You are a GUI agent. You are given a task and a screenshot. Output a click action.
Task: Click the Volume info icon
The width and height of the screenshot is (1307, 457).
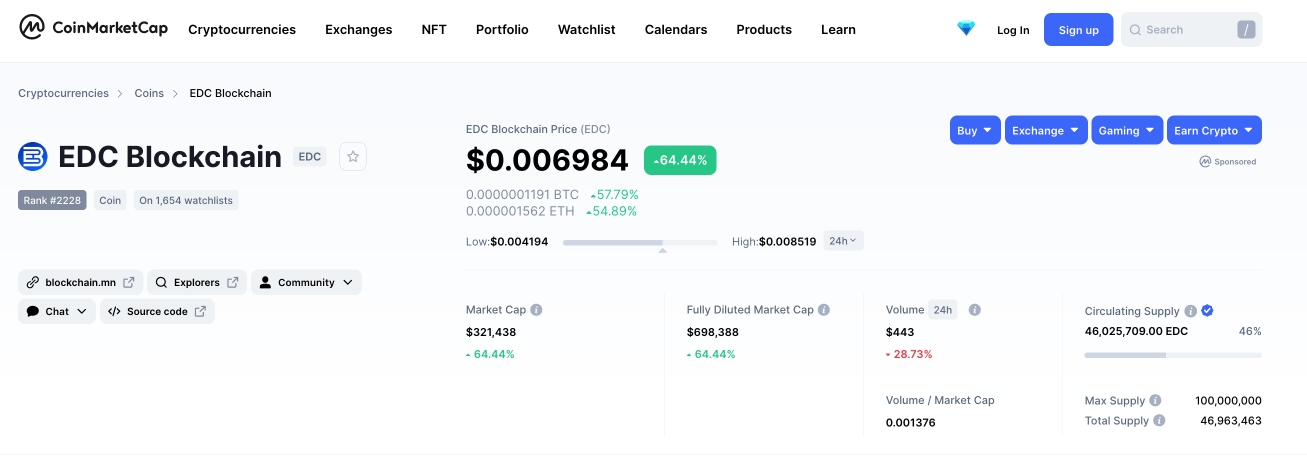(x=975, y=310)
